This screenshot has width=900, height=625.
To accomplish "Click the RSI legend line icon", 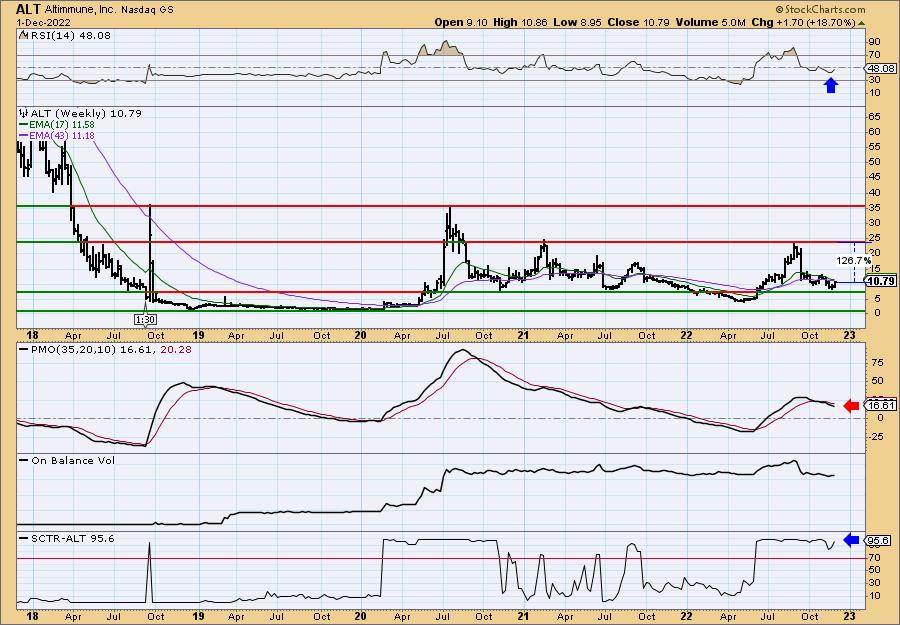I will coord(23,35).
